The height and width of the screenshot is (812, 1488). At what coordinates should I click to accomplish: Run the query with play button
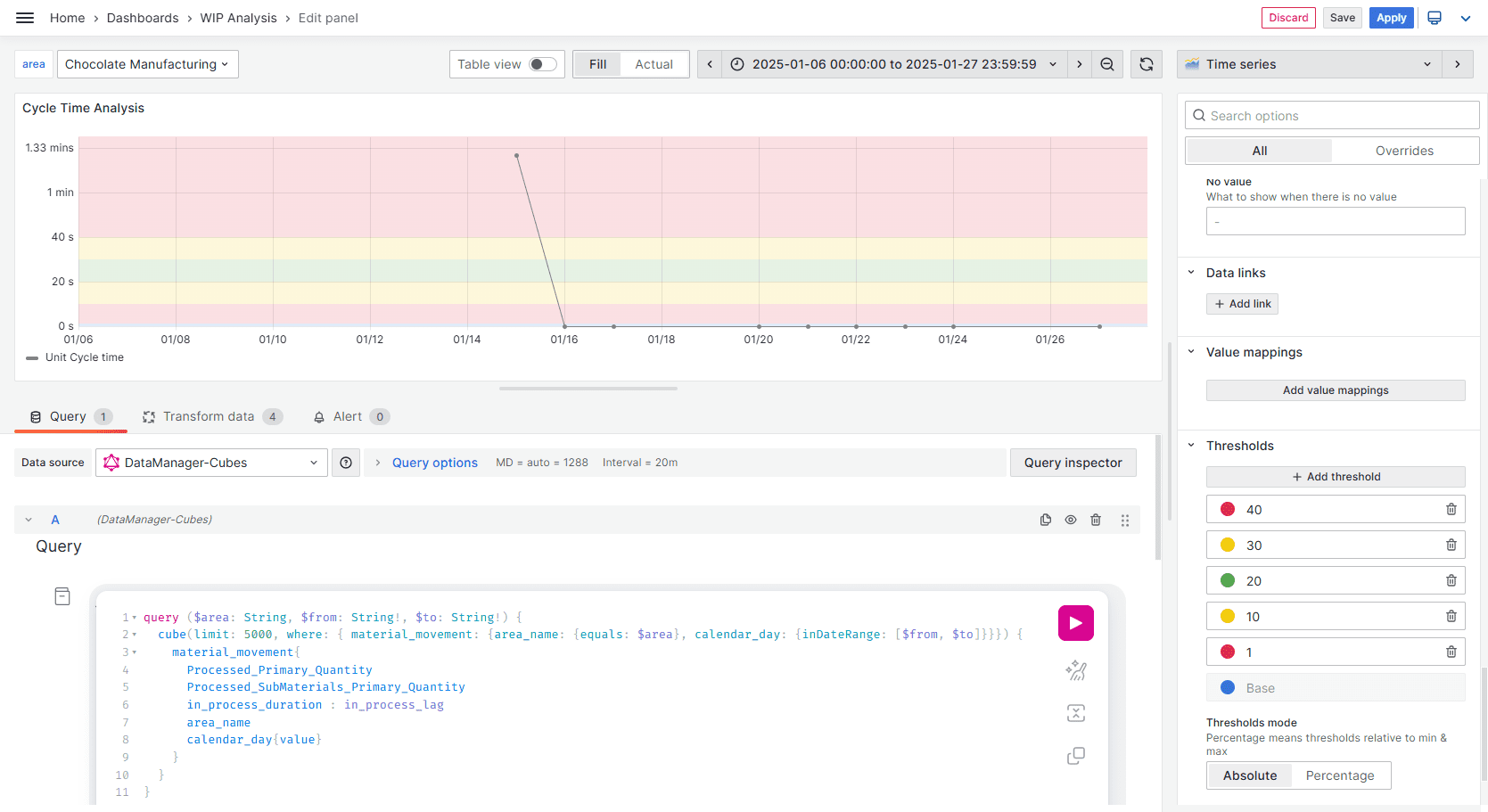click(x=1075, y=623)
